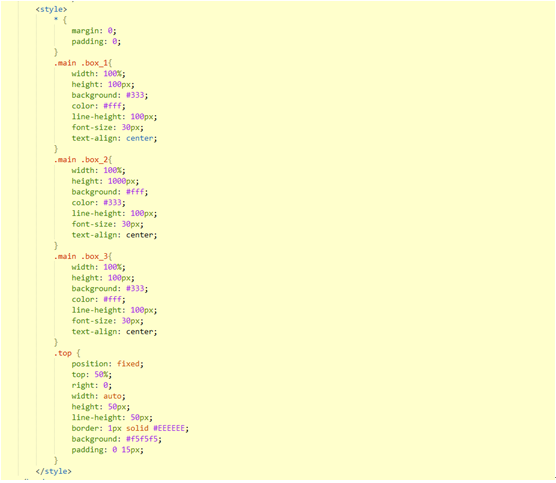Click the right: 0 declaration
The image size is (556, 483).
tap(91, 385)
